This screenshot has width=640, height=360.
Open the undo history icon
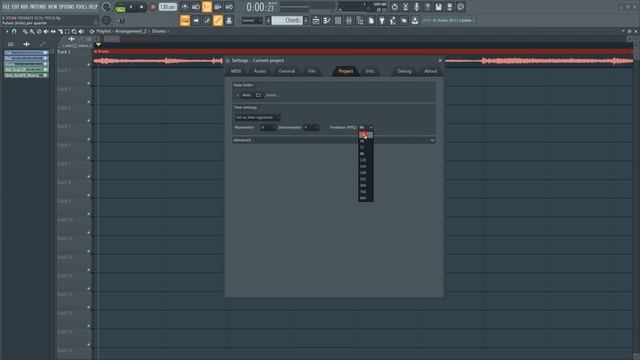394,7
